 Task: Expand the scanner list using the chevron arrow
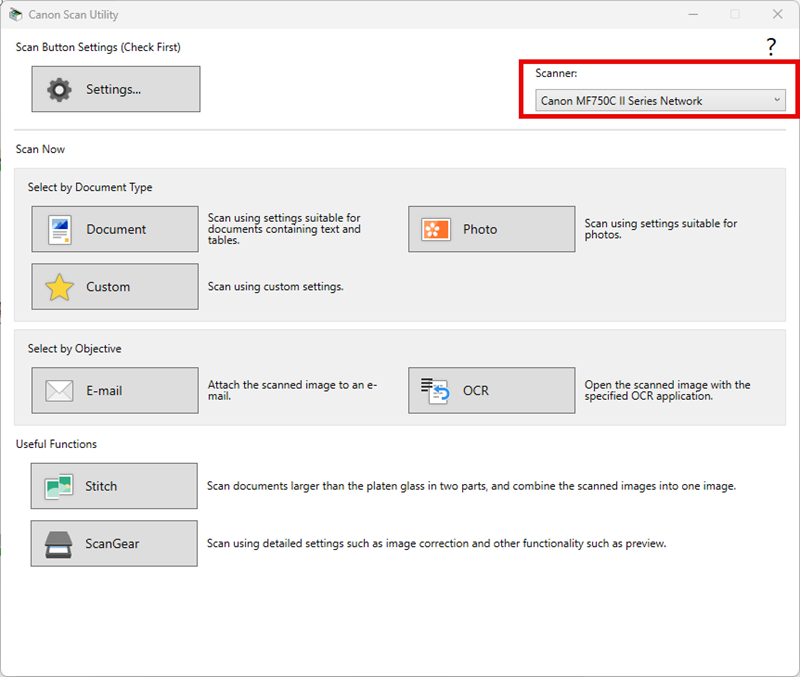pos(776,101)
